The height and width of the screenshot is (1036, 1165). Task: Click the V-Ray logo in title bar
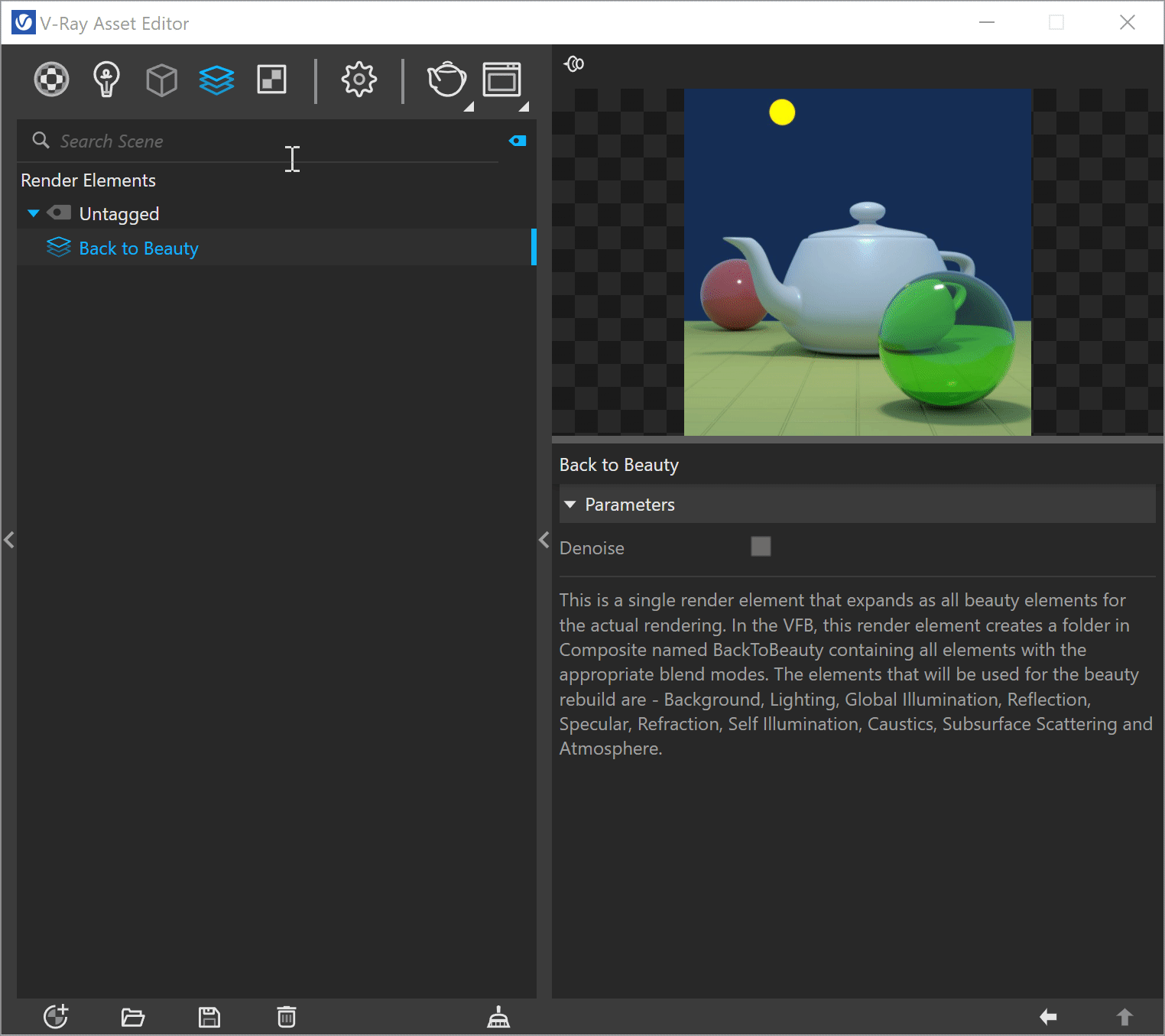[x=24, y=23]
